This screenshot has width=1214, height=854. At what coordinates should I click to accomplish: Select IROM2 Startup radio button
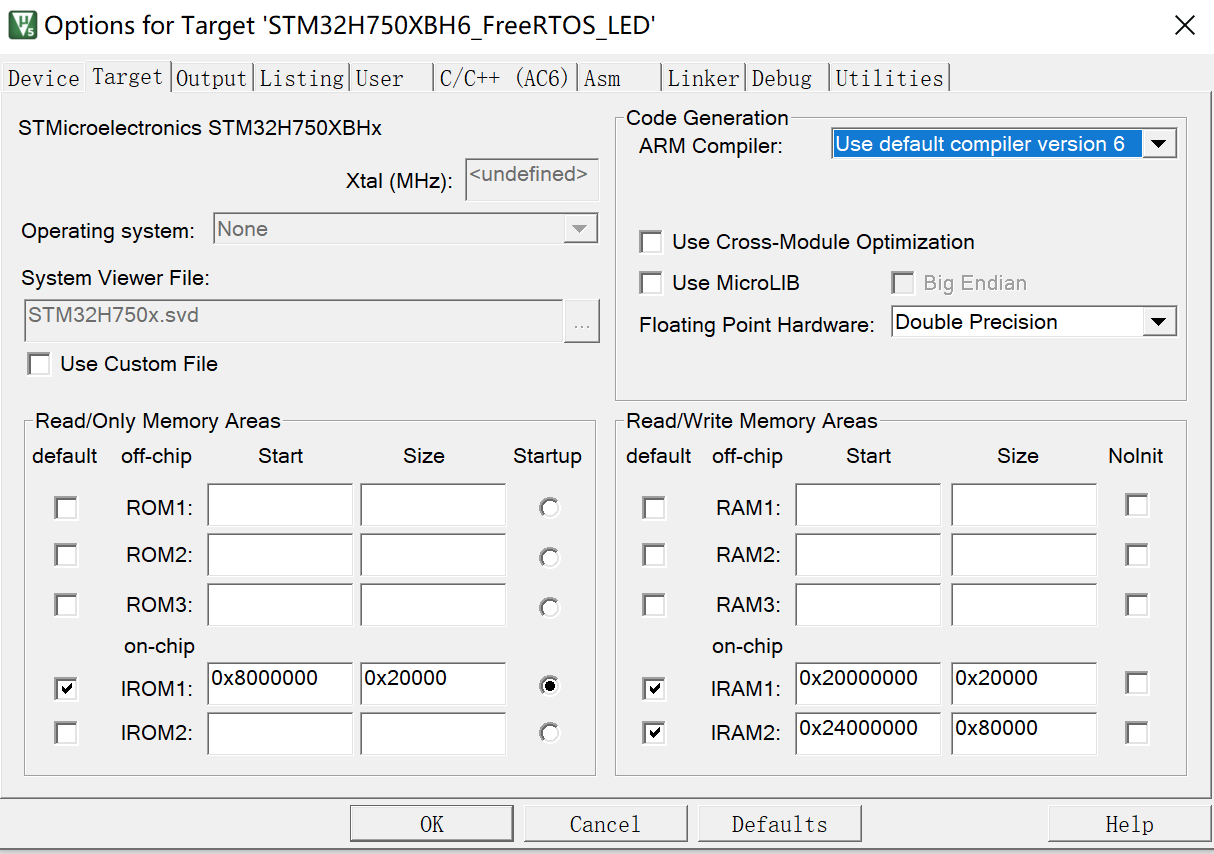point(549,733)
